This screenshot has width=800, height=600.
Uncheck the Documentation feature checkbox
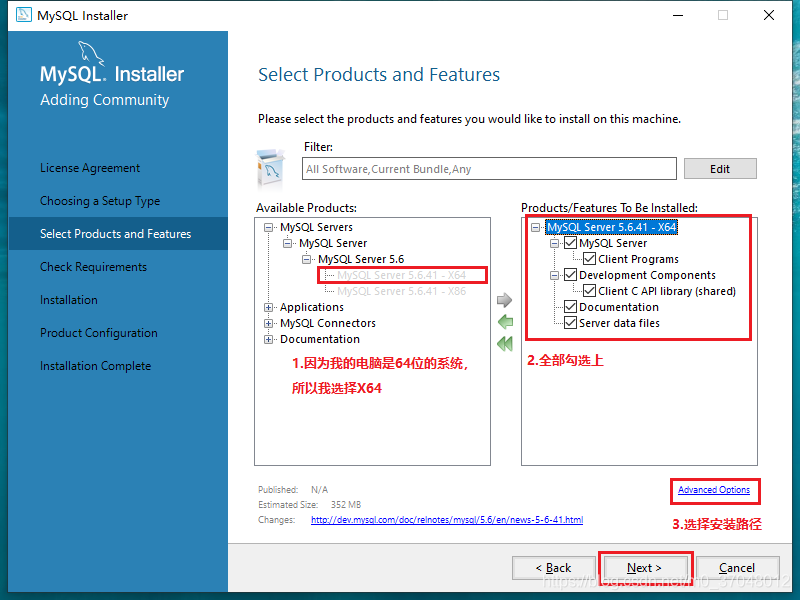pos(570,307)
